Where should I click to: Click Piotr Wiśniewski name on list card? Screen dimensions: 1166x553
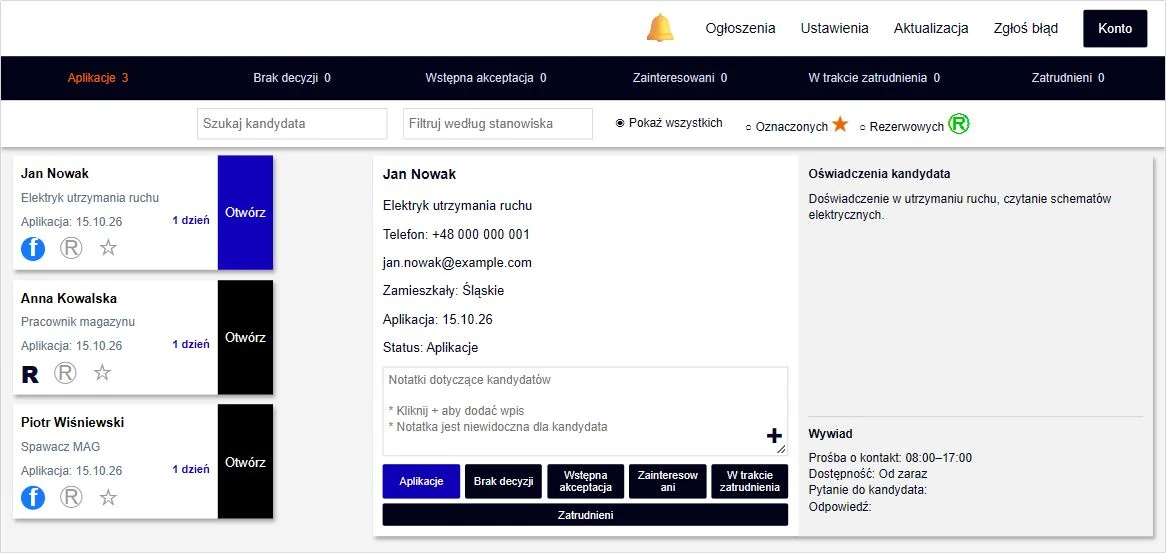73,422
